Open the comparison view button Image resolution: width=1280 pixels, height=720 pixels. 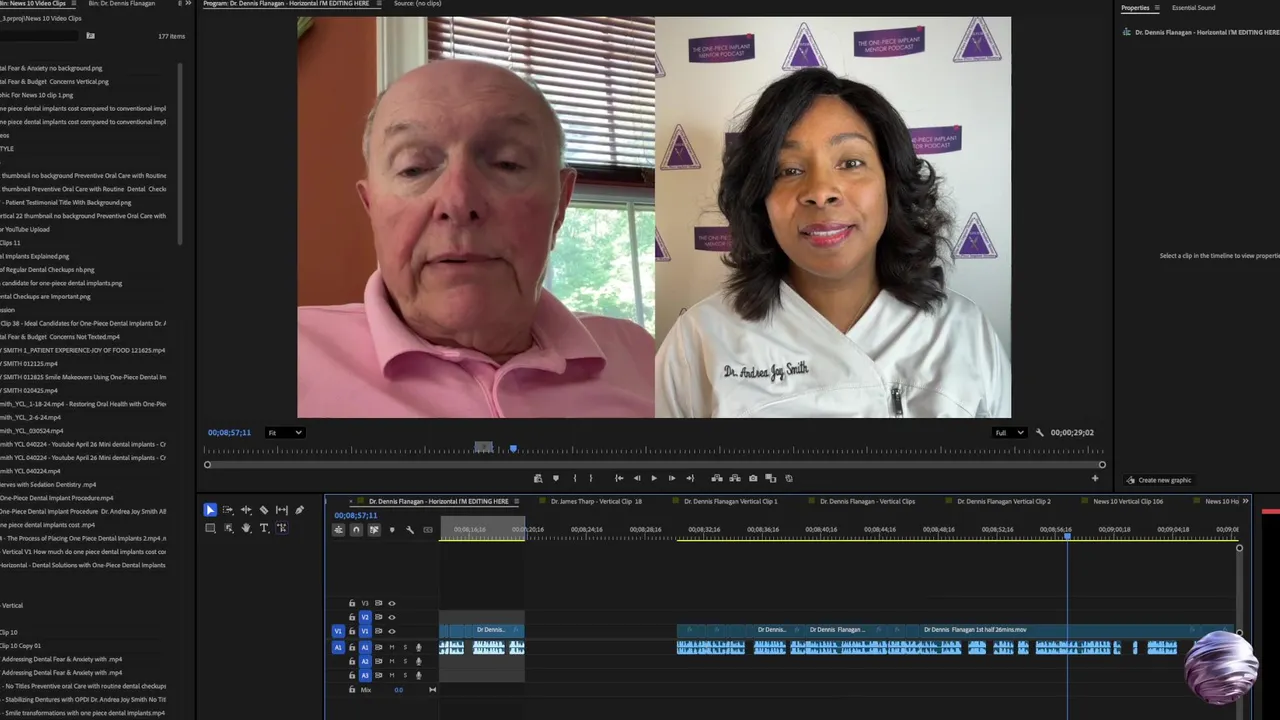pyautogui.click(x=771, y=478)
